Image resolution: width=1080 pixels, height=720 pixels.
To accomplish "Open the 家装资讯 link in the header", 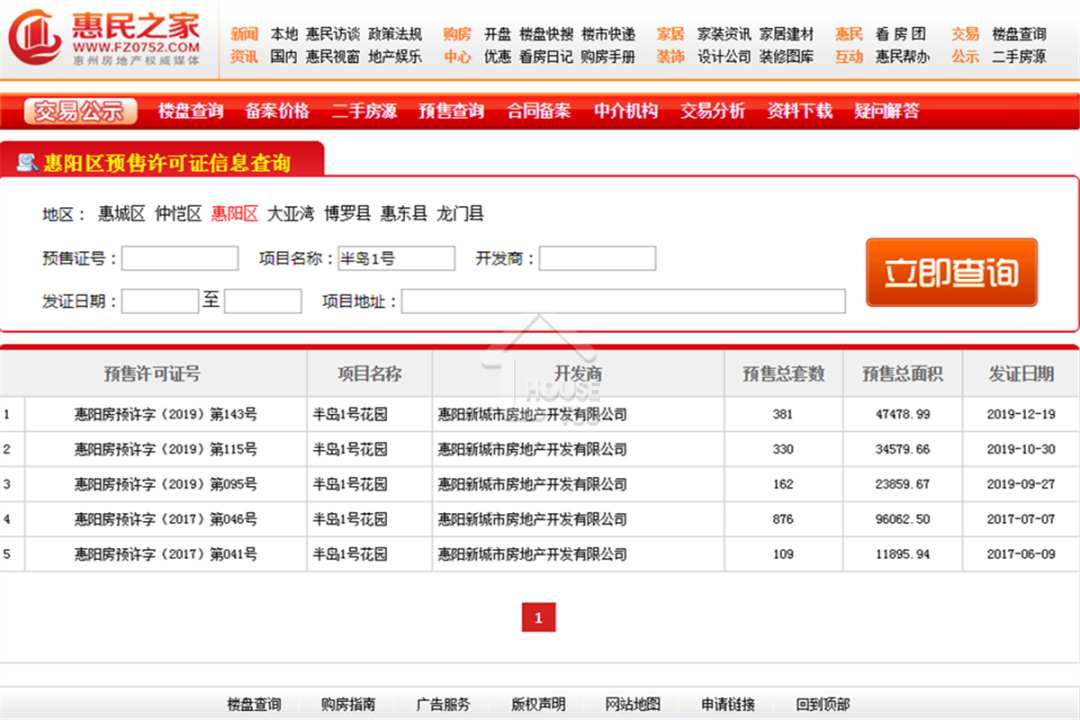I will [x=724, y=34].
